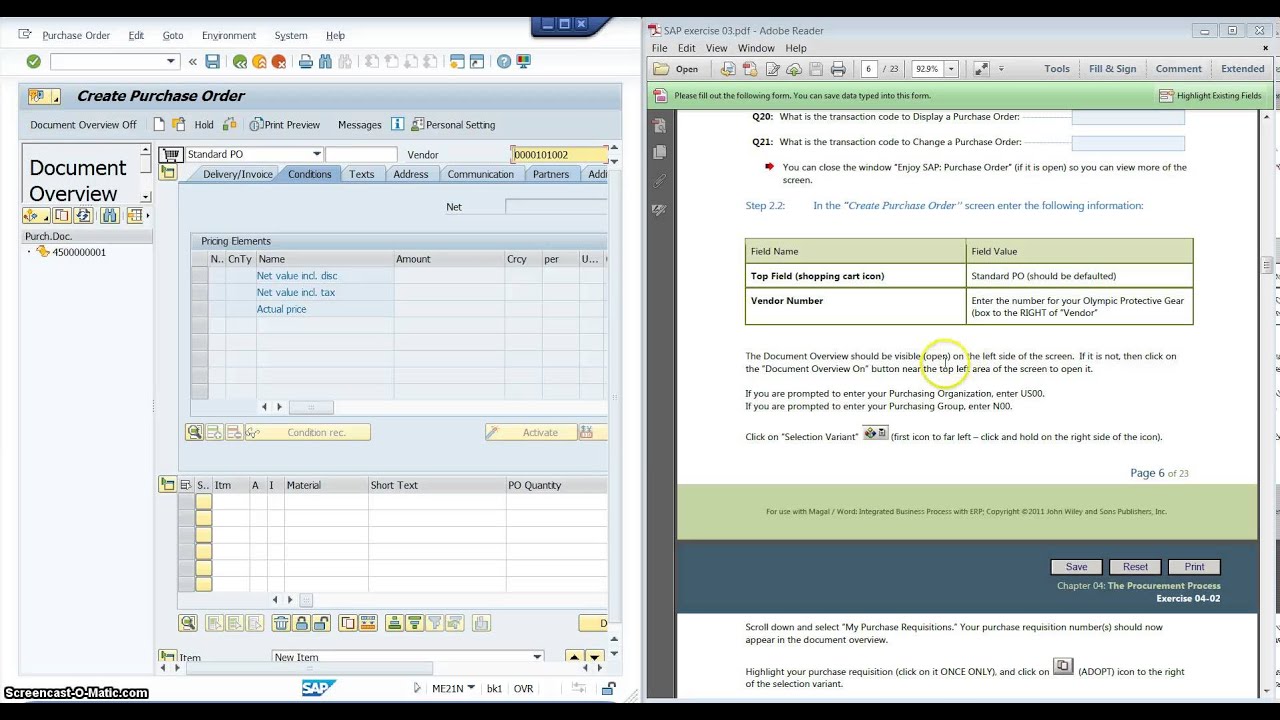Click the magnifier Item Details icon below item grid
The height and width of the screenshot is (720, 1280).
point(188,624)
